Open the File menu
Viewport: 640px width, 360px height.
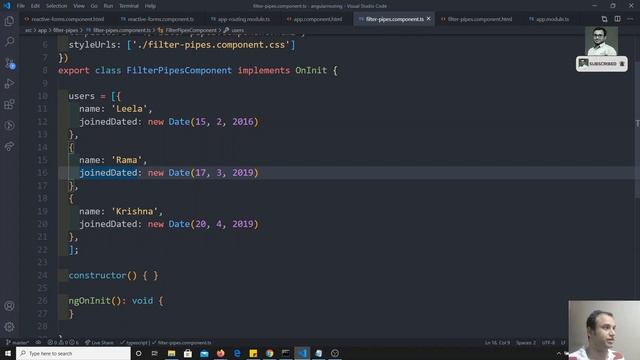[21, 6]
